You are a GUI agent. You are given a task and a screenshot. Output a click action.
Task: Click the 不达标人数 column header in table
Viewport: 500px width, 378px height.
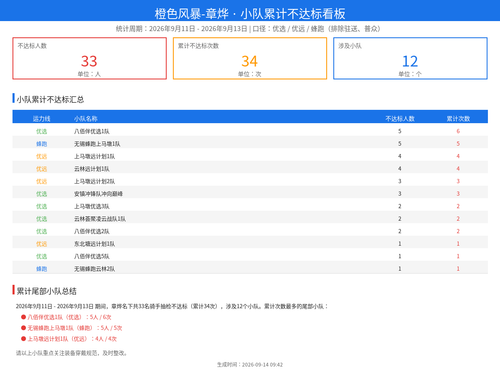tap(400, 119)
